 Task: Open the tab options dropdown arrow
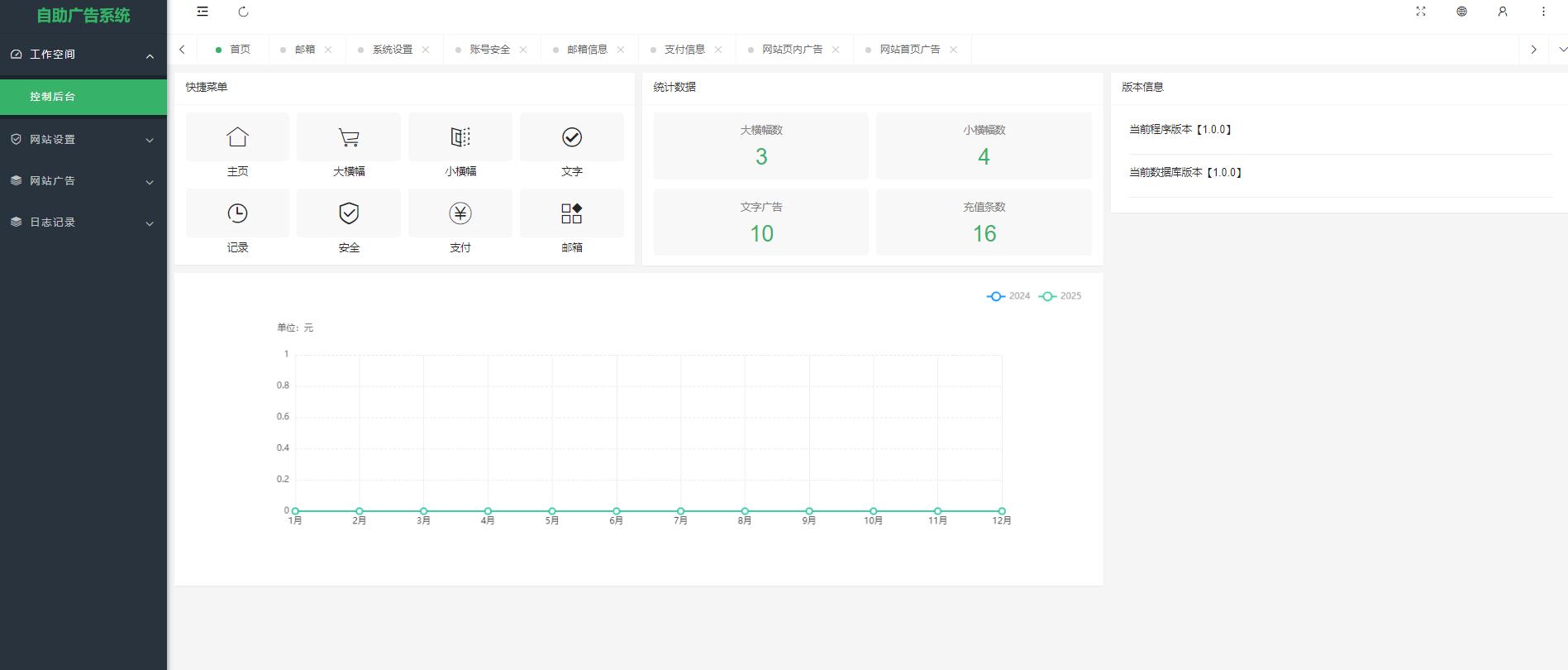point(1562,50)
